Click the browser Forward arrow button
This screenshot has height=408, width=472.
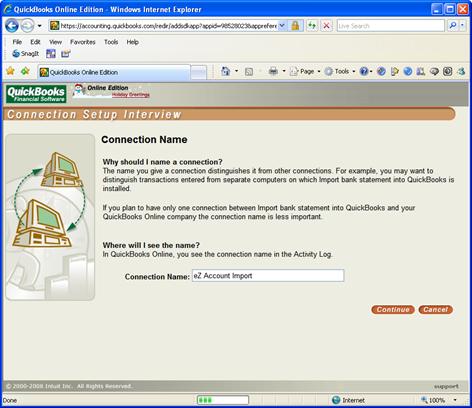click(x=28, y=26)
